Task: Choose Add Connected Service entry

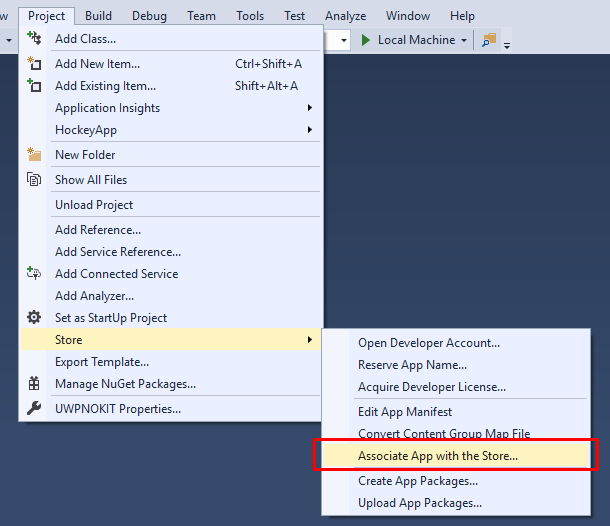Action: 171,274
